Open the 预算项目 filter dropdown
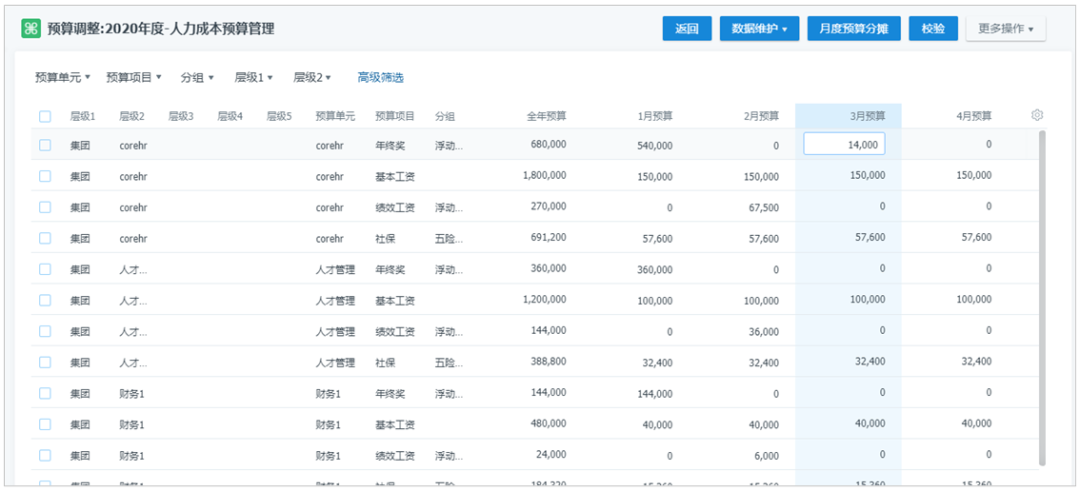Viewport: 1080px width, 491px height. click(134, 78)
